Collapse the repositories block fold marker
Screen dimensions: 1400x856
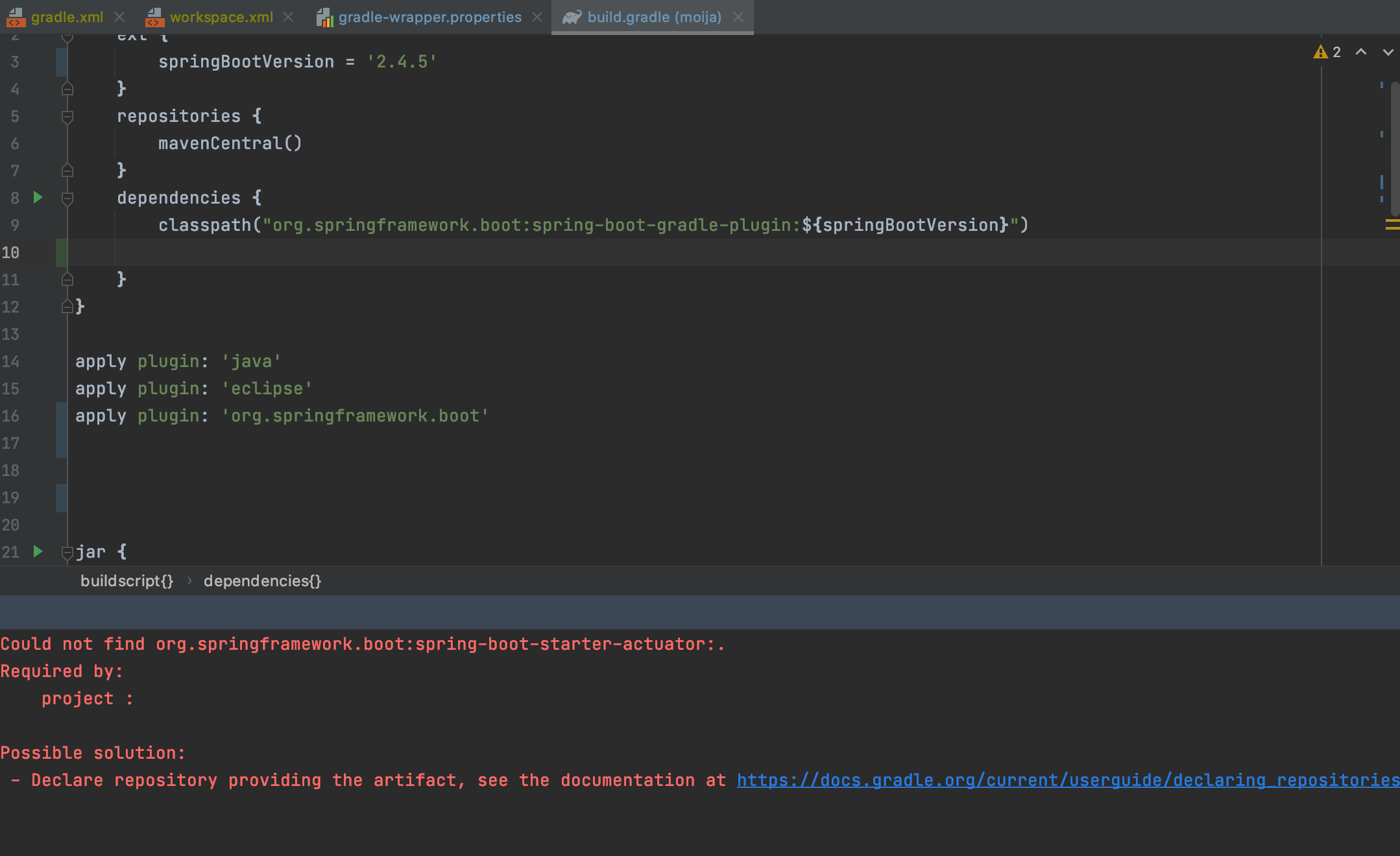click(x=67, y=117)
